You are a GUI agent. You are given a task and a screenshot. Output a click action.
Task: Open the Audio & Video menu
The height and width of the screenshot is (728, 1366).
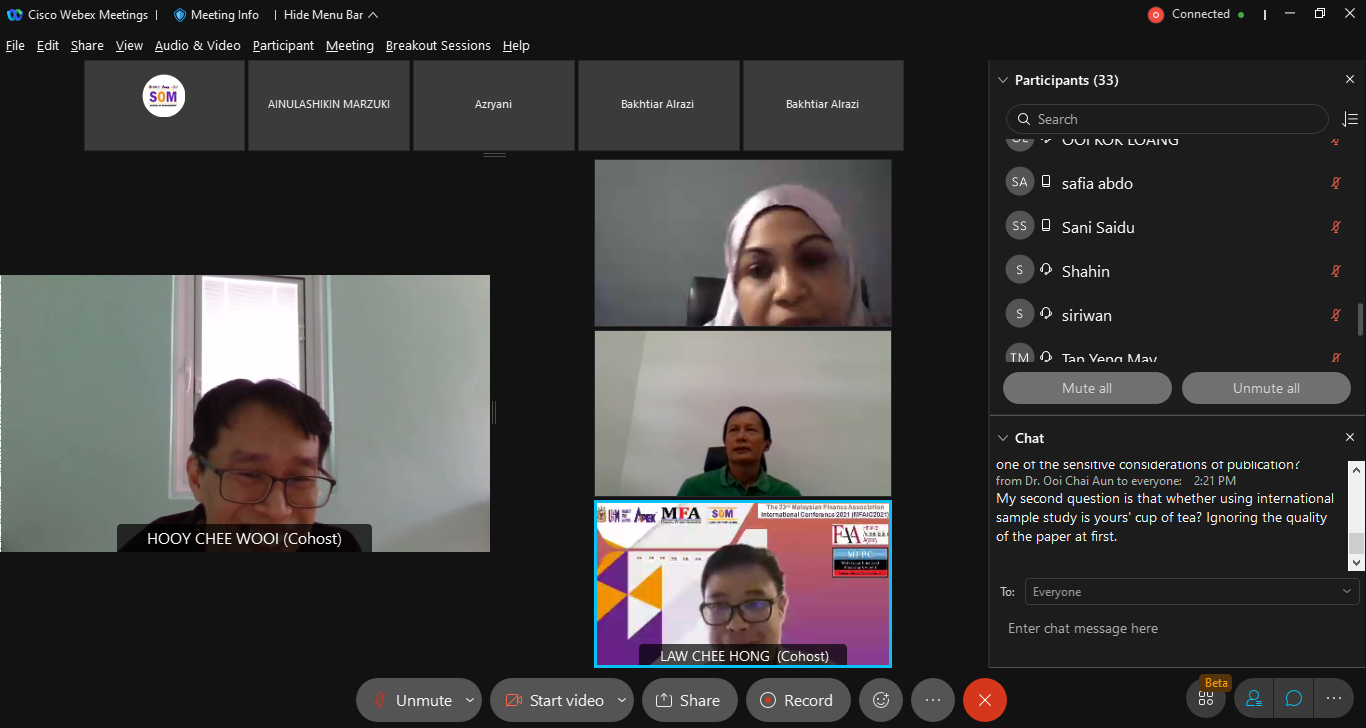pyautogui.click(x=197, y=46)
